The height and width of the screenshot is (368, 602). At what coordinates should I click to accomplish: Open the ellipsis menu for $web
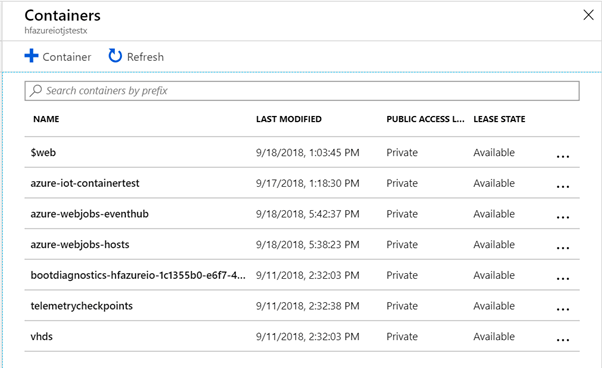tap(563, 156)
